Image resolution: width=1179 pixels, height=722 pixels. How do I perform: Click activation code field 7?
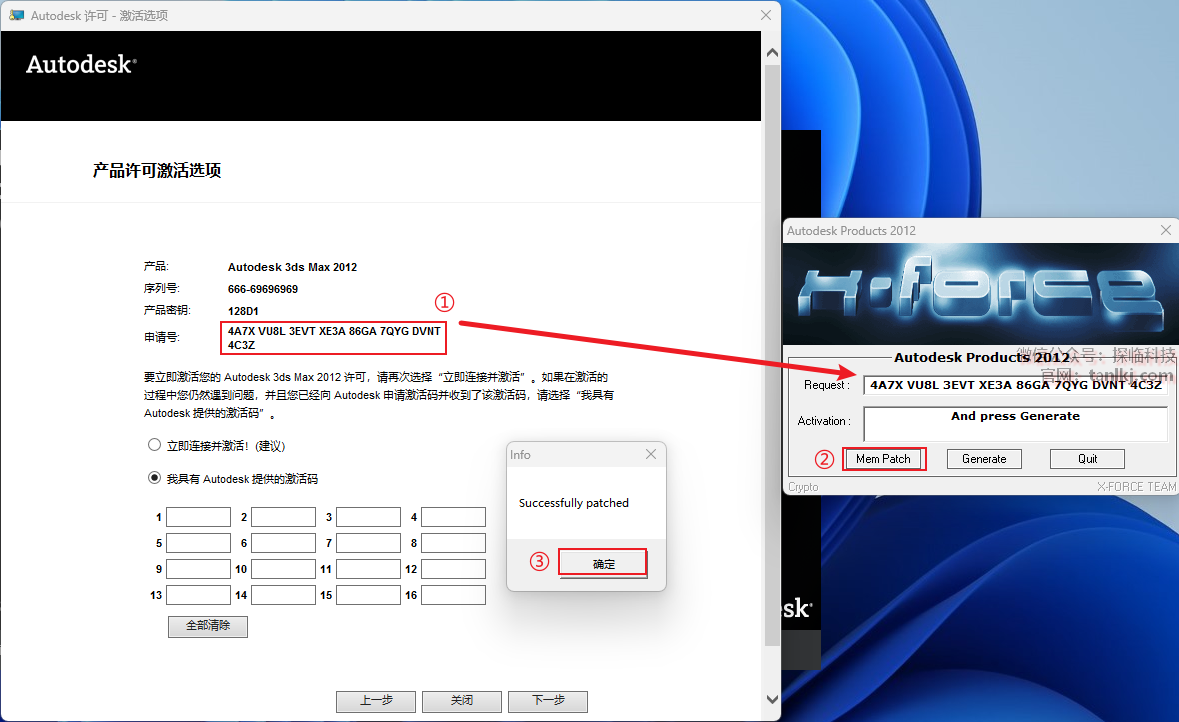click(x=368, y=543)
